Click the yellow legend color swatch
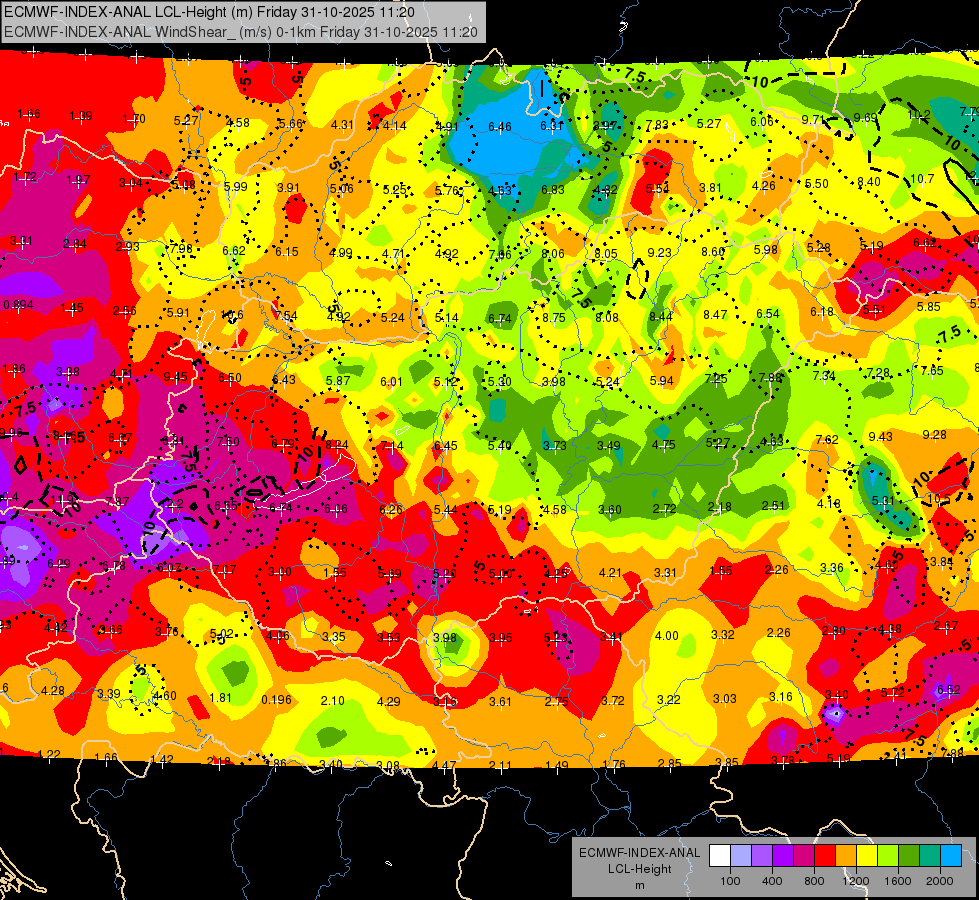 867,856
